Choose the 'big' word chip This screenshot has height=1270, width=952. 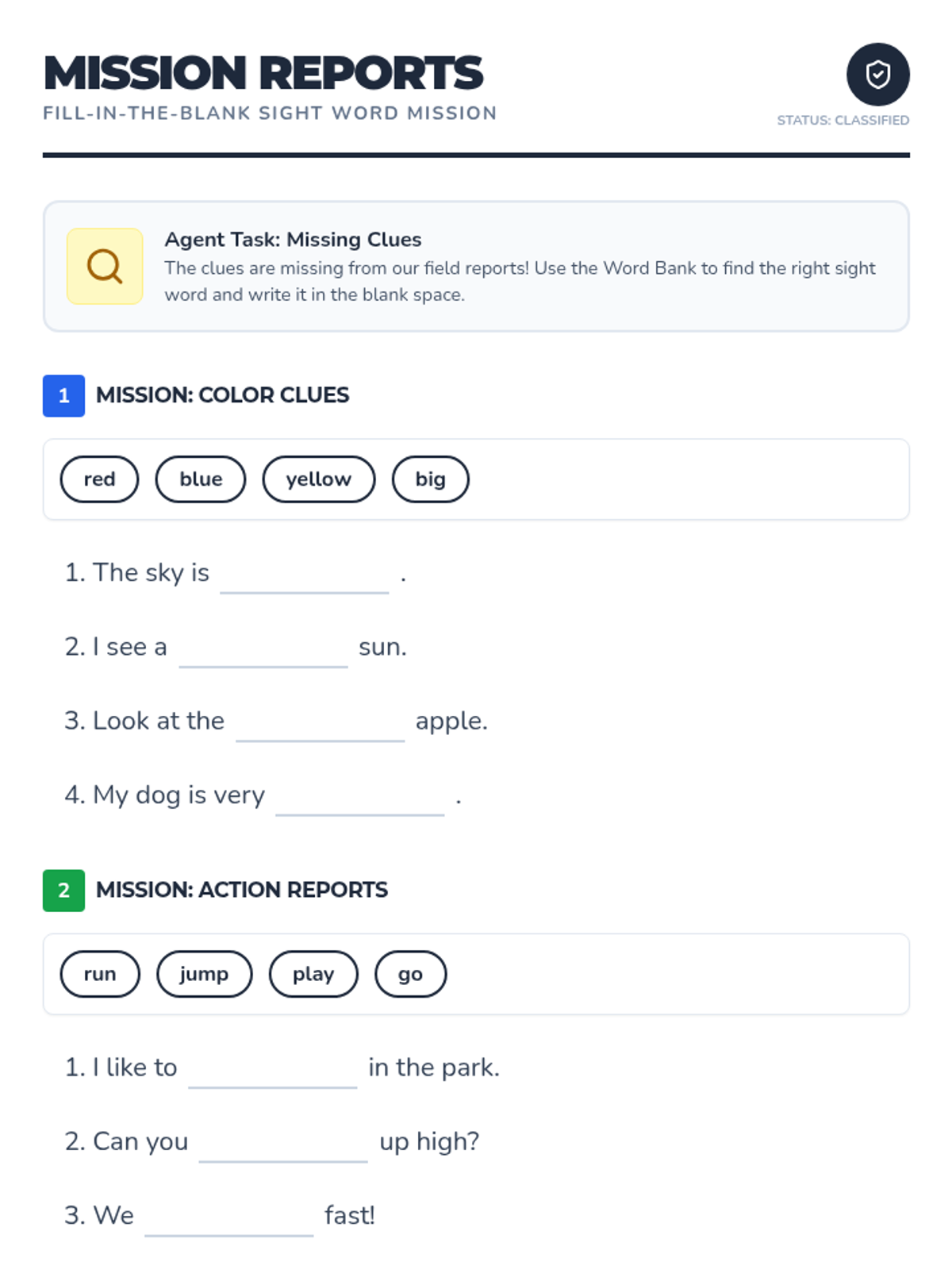430,479
